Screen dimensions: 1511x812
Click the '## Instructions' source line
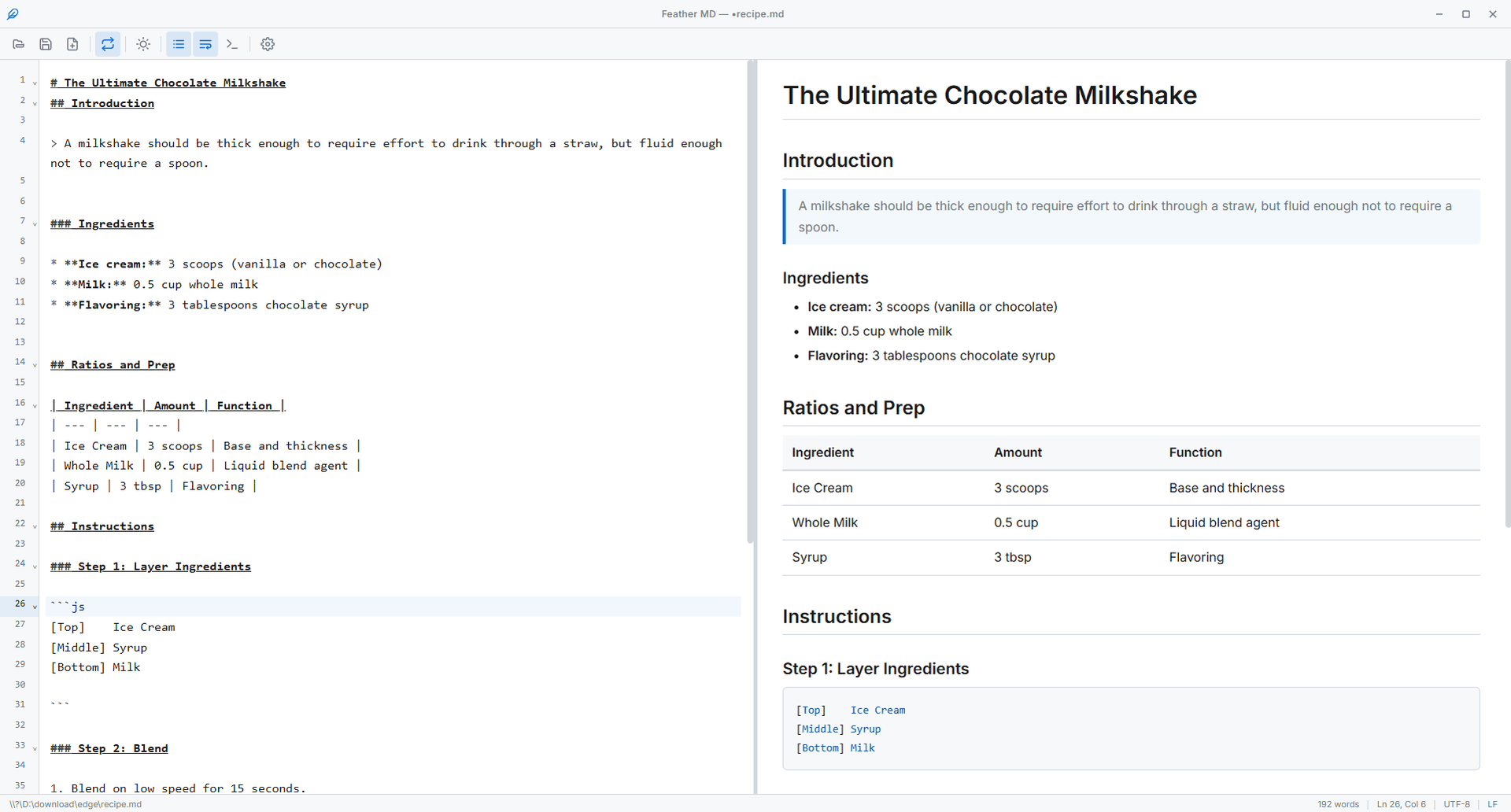[x=102, y=526]
